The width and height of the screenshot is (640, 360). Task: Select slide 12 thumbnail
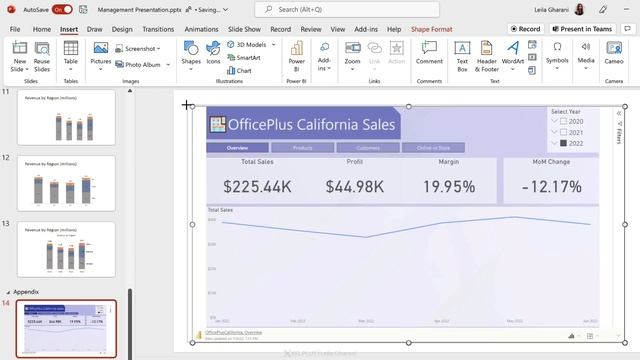(66, 183)
